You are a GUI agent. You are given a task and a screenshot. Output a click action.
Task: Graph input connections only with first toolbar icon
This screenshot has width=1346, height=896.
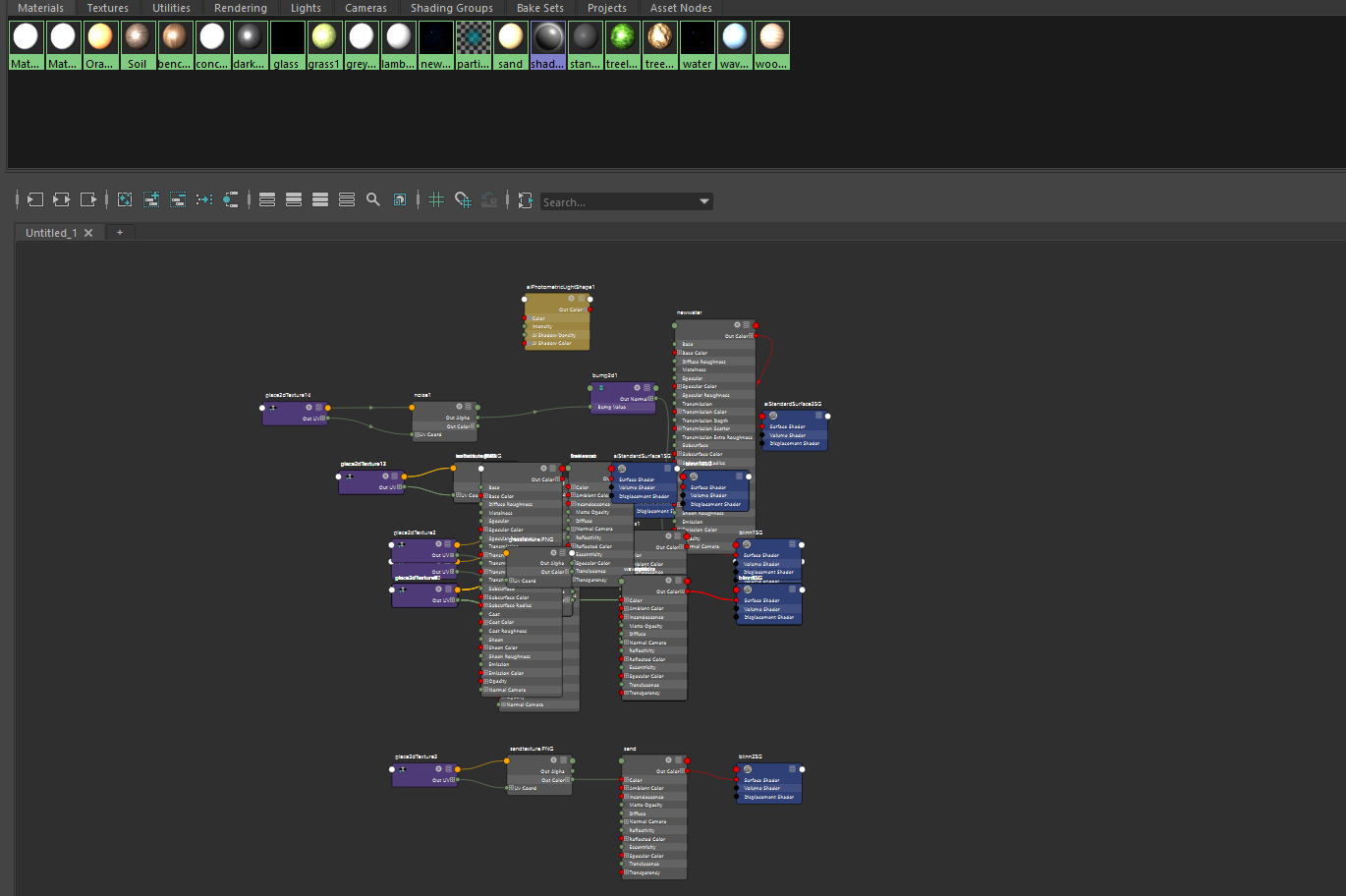click(34, 199)
